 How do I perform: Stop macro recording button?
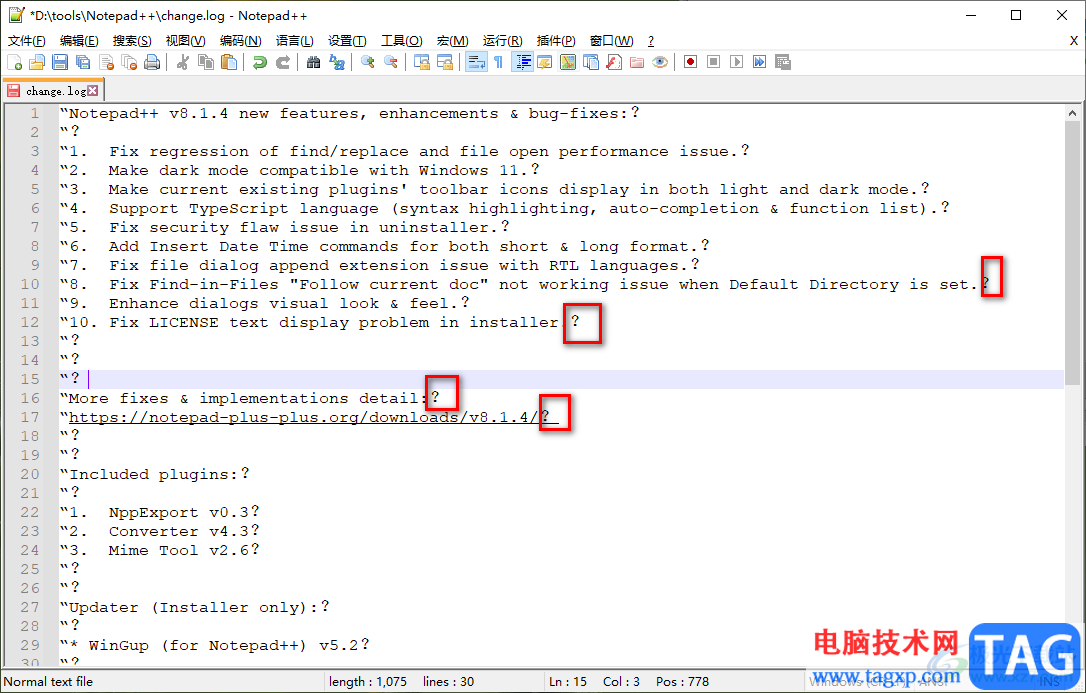713,62
